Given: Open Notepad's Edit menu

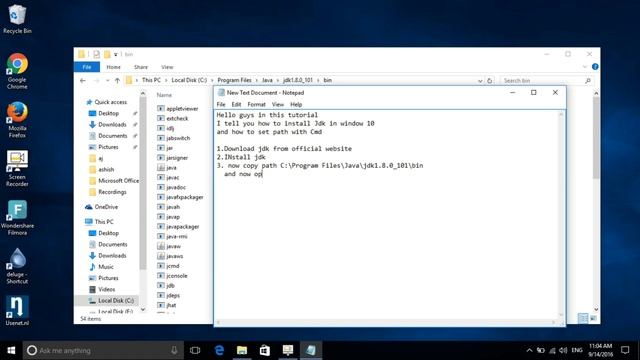Looking at the screenshot, I should point(236,104).
